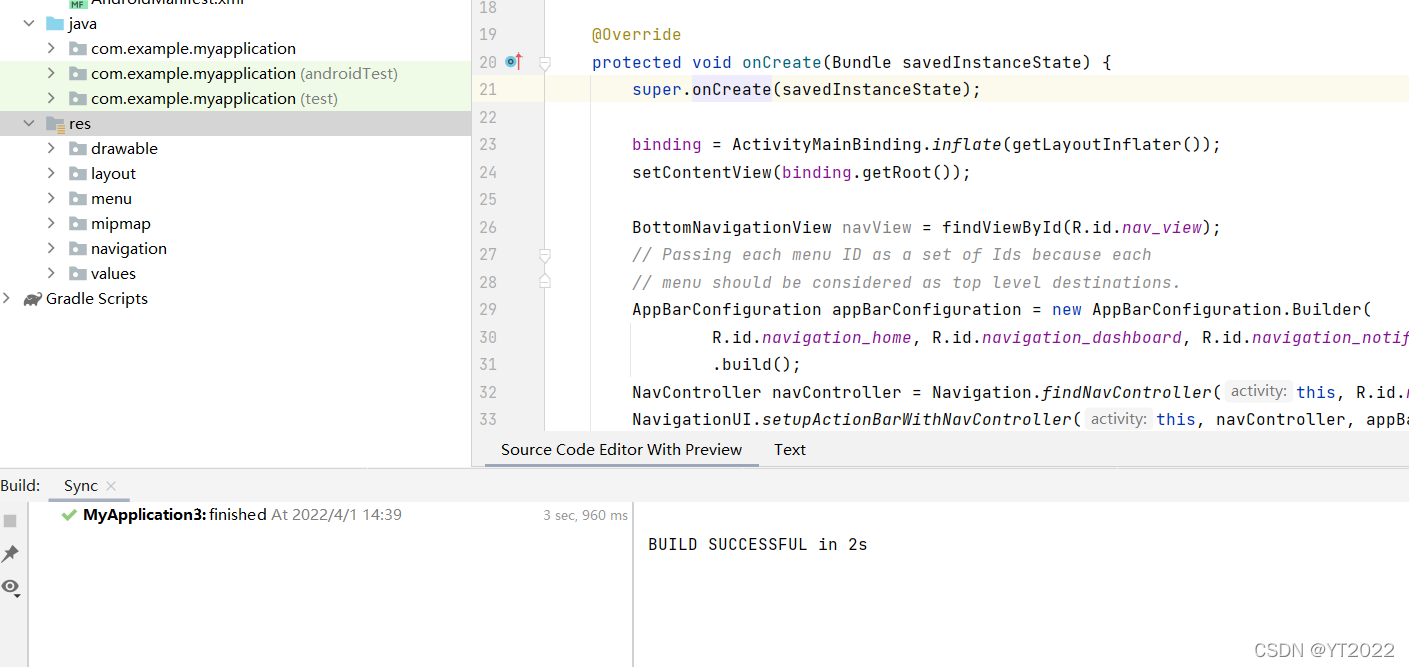
Task: Expand the drawable folder chevron
Action: pos(51,148)
